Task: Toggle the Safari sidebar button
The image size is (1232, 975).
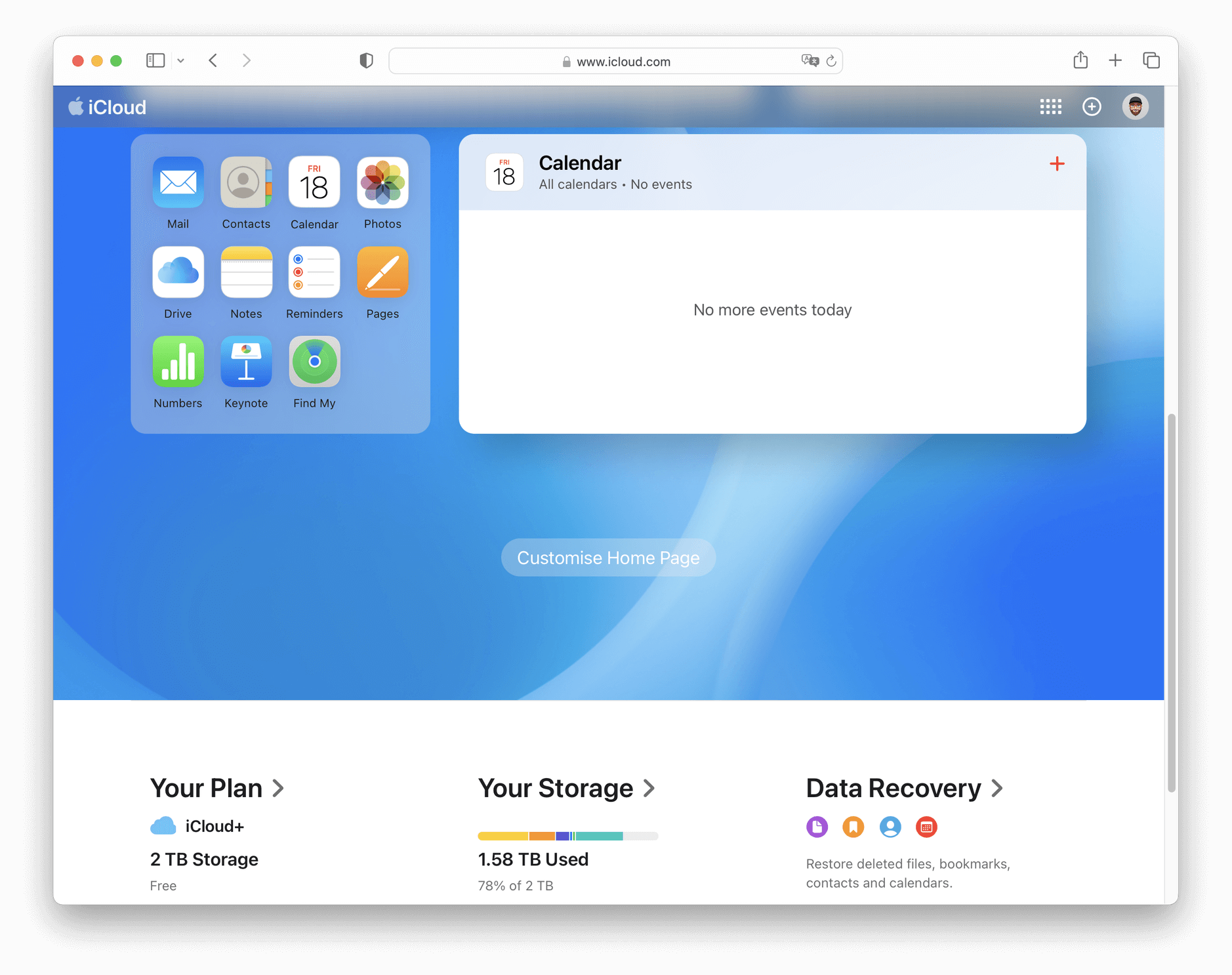Action: 155,61
